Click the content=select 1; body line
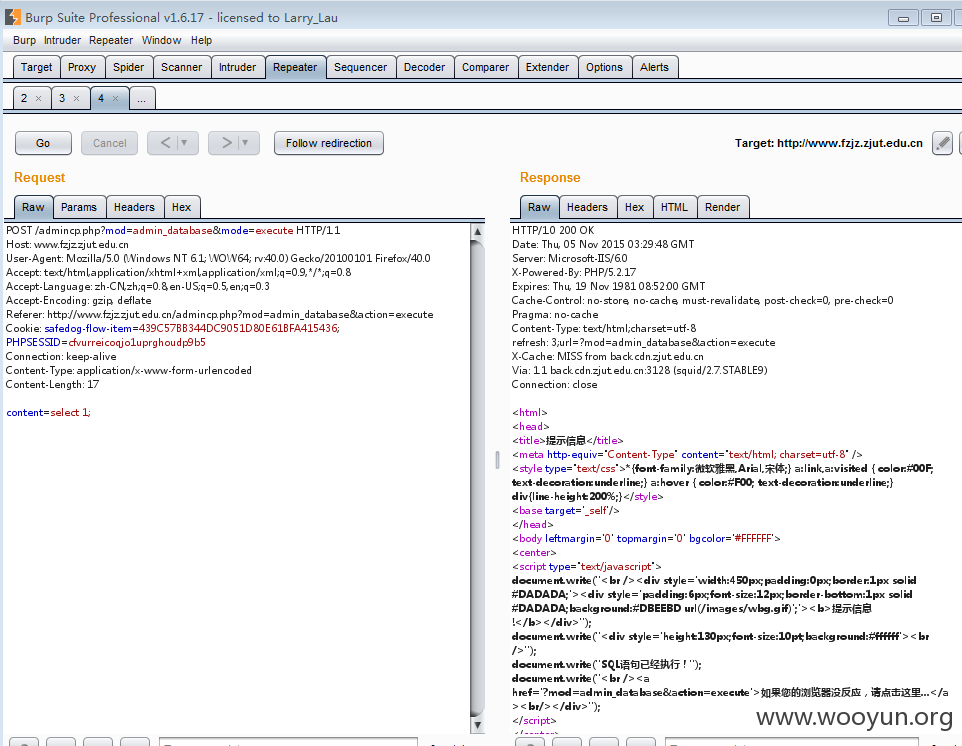This screenshot has width=962, height=746. click(48, 412)
